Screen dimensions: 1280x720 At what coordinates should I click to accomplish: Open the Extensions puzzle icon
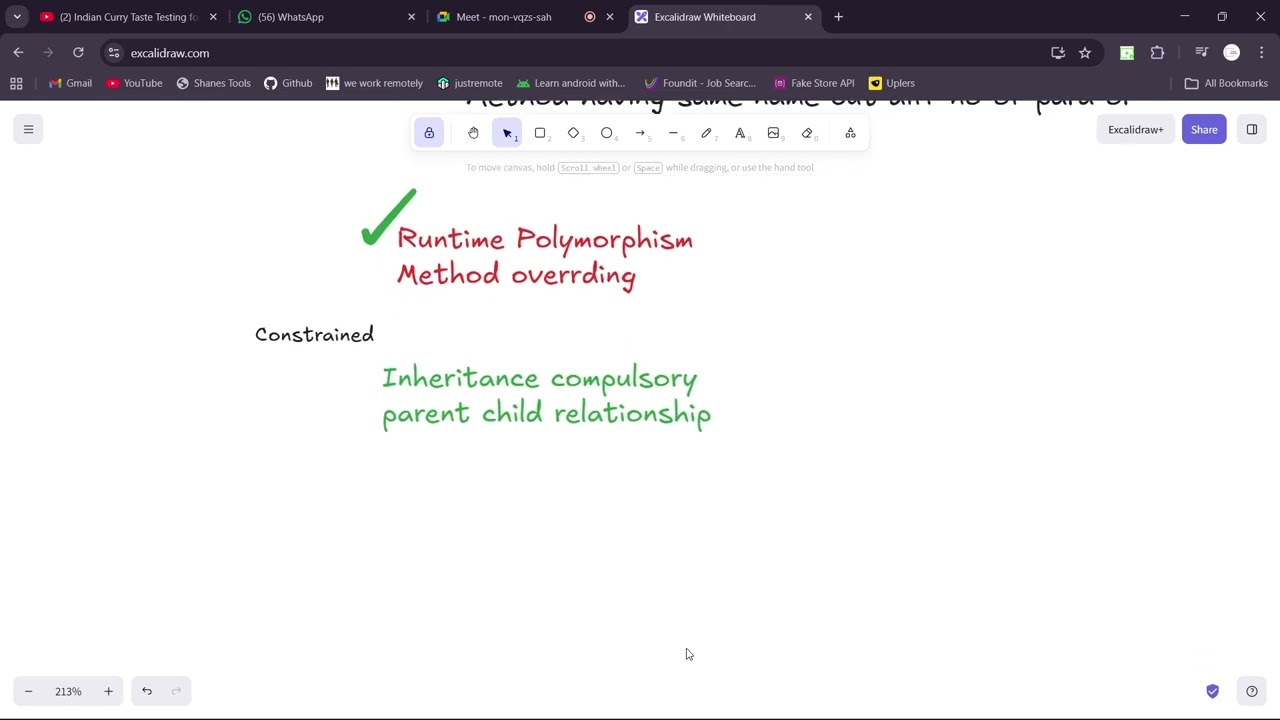[x=1158, y=53]
